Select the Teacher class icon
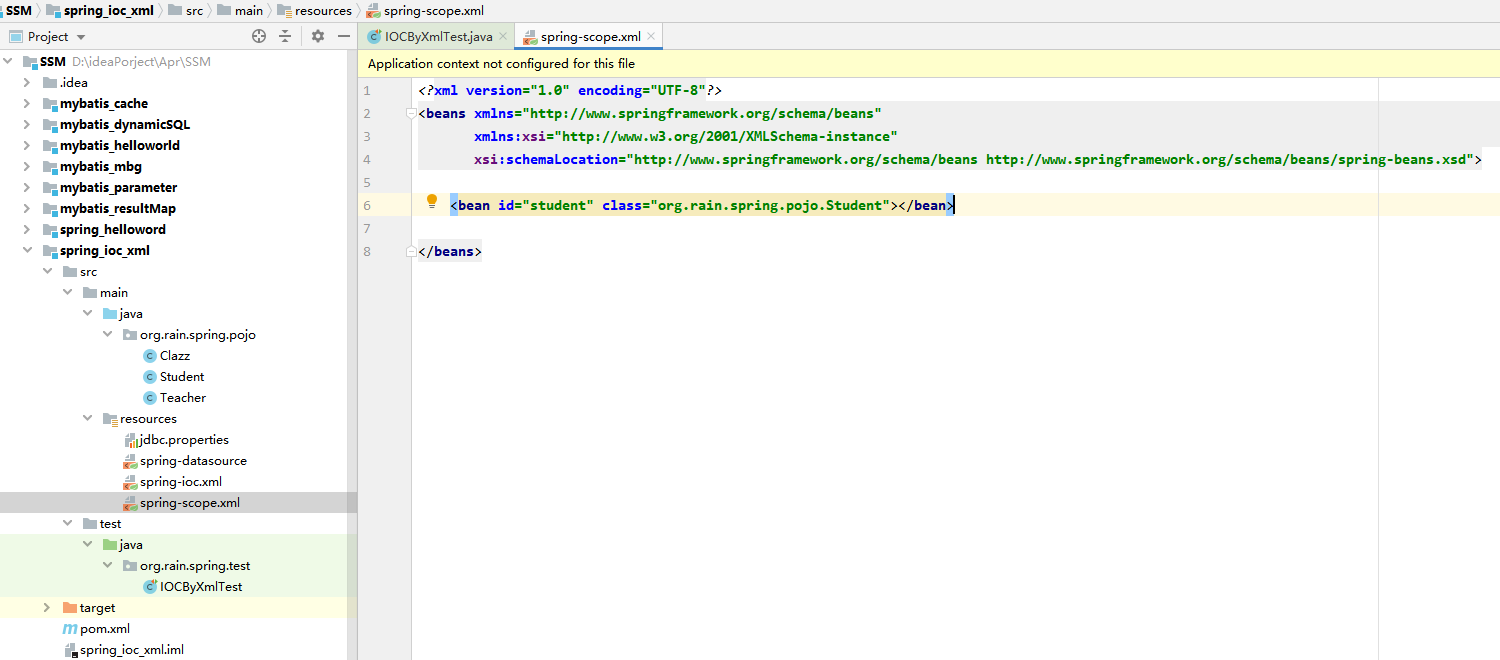Viewport: 1500px width, 660px height. (150, 398)
